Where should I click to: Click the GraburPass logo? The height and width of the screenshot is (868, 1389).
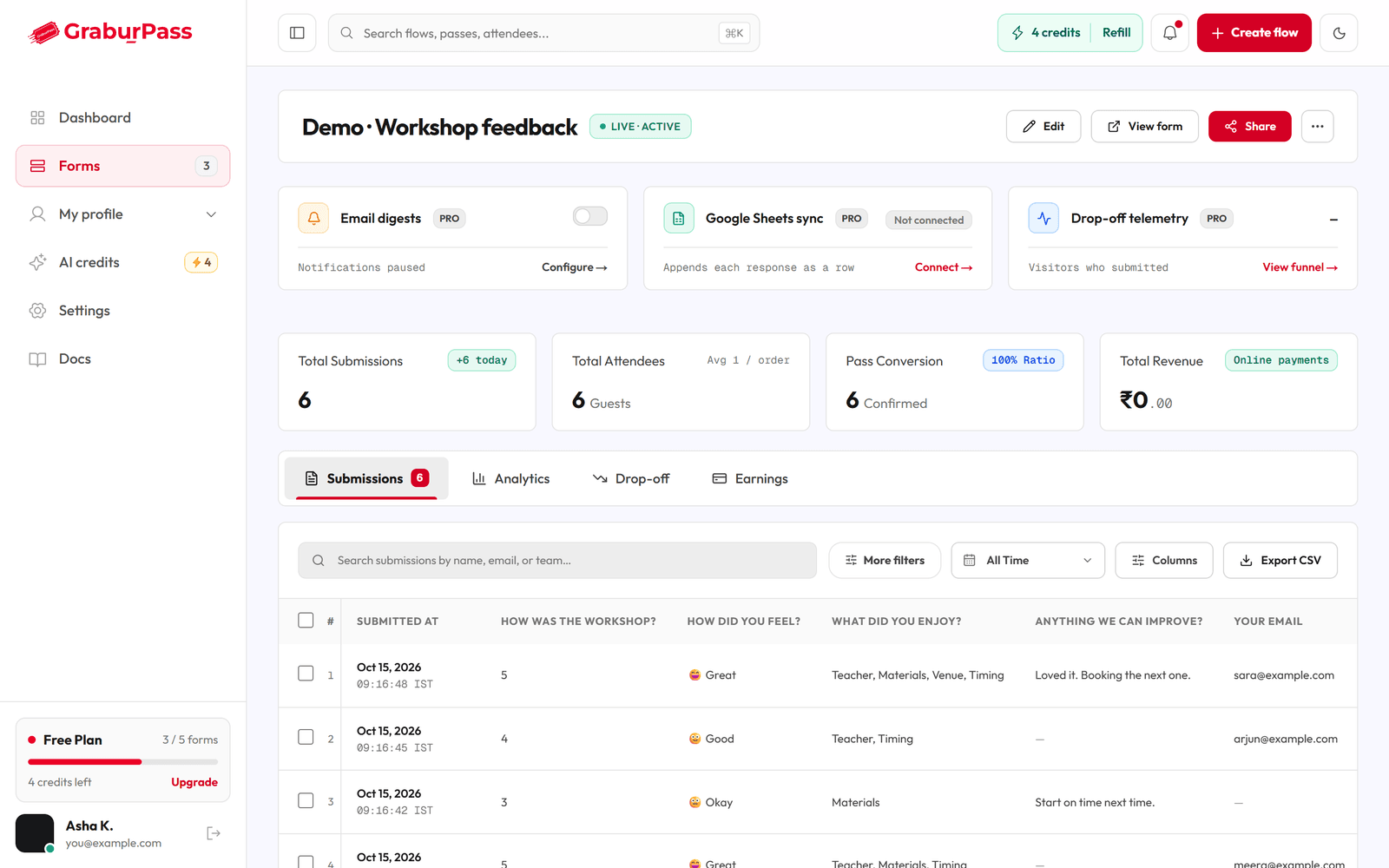110,32
